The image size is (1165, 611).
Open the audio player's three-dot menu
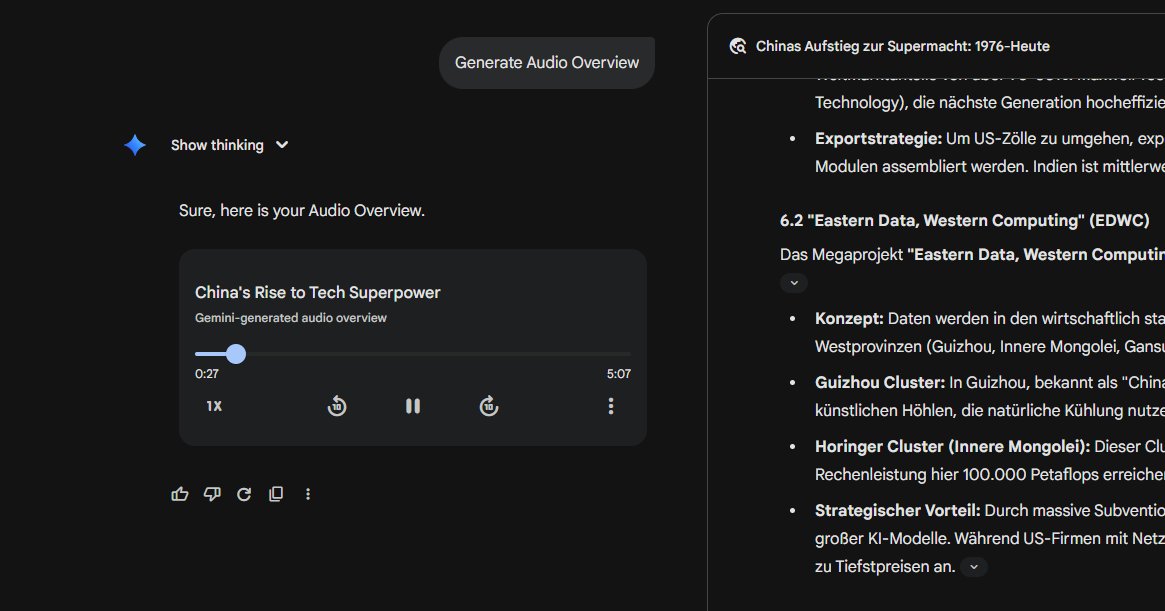point(611,406)
